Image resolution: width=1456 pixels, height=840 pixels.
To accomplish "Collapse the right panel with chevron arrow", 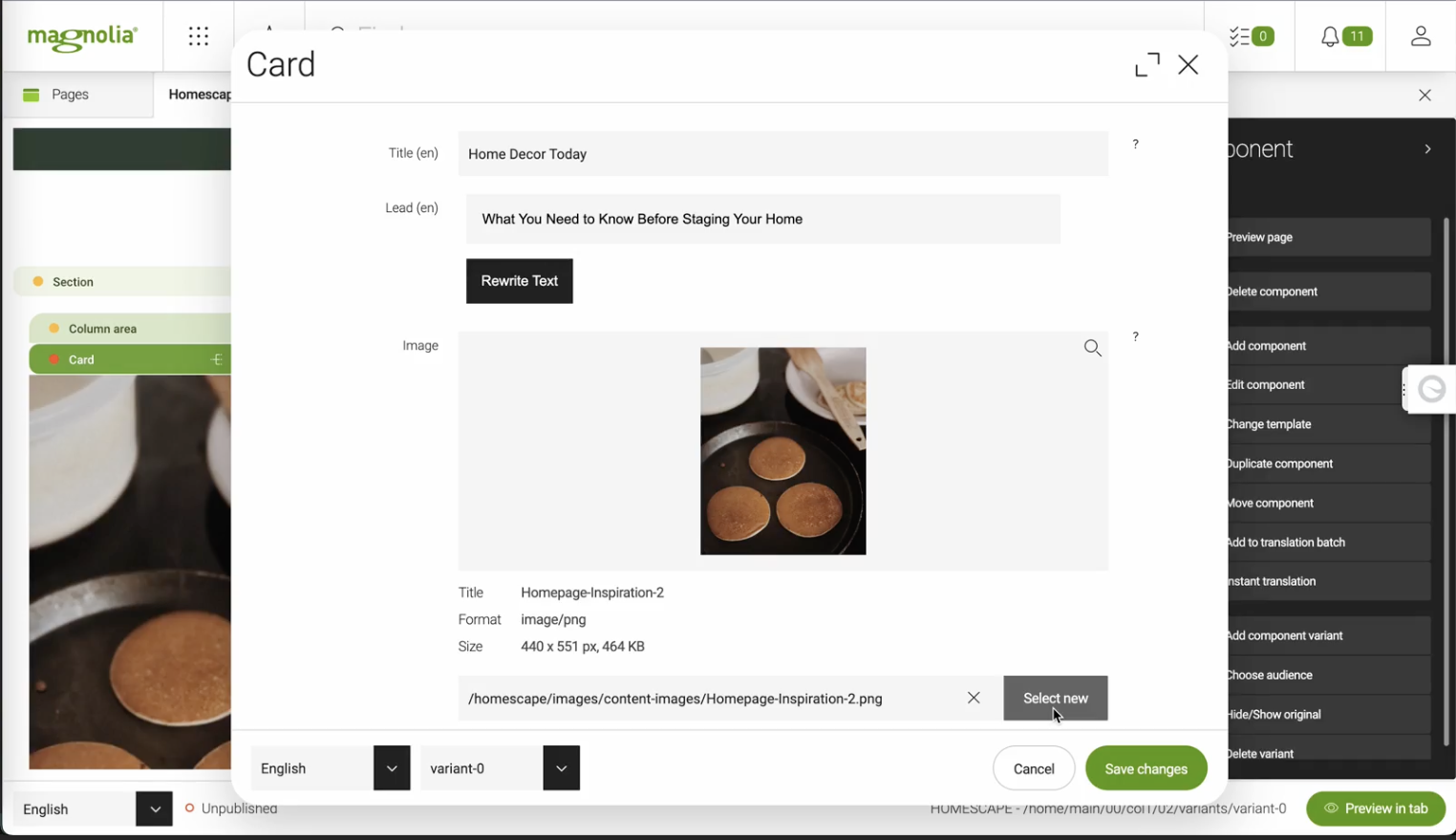I will 1427,150.
